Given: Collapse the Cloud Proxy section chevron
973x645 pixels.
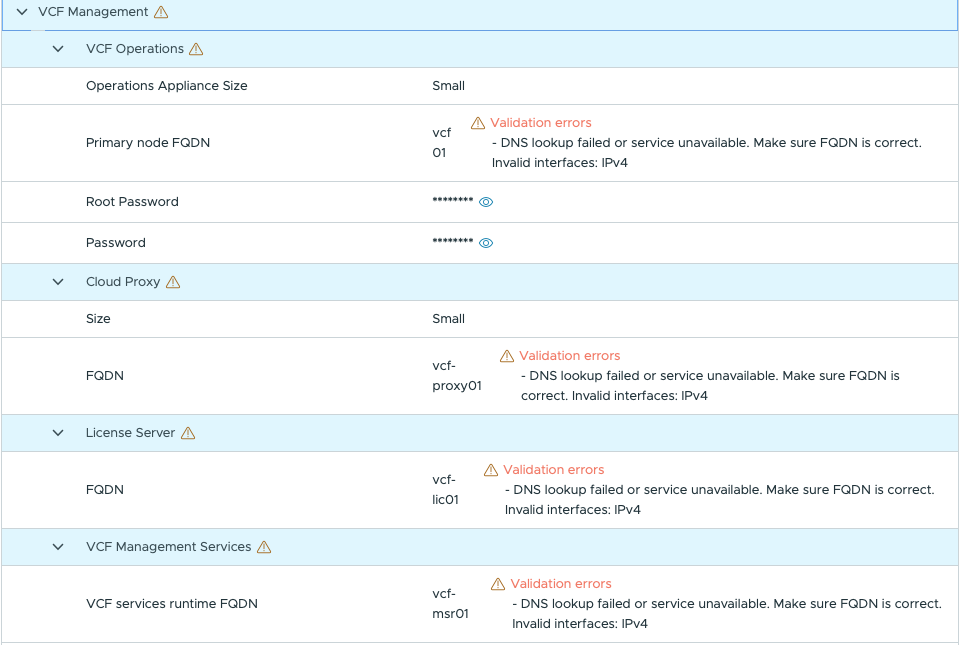Looking at the screenshot, I should [58, 282].
